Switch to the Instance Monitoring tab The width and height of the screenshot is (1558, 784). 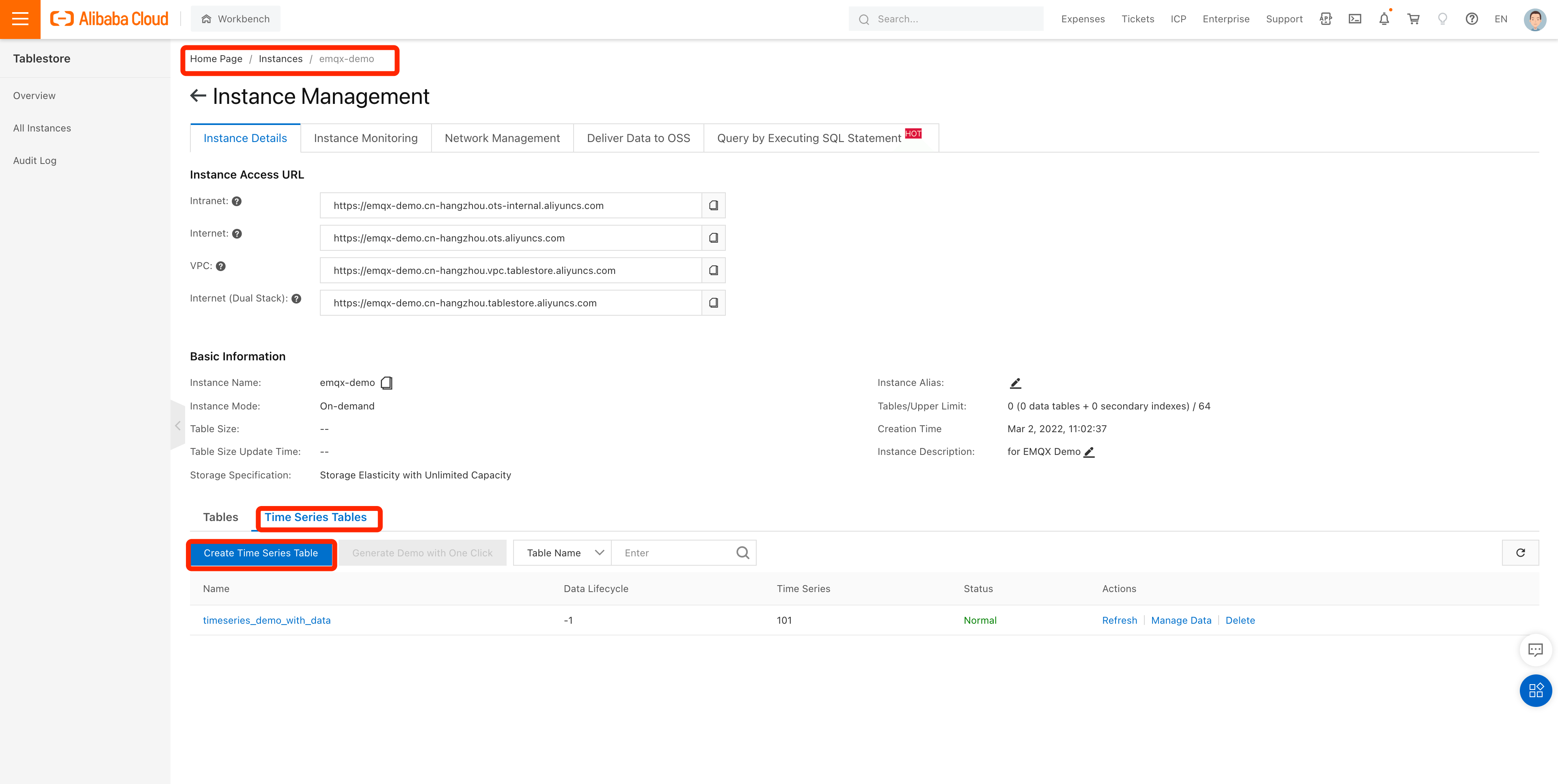click(365, 138)
